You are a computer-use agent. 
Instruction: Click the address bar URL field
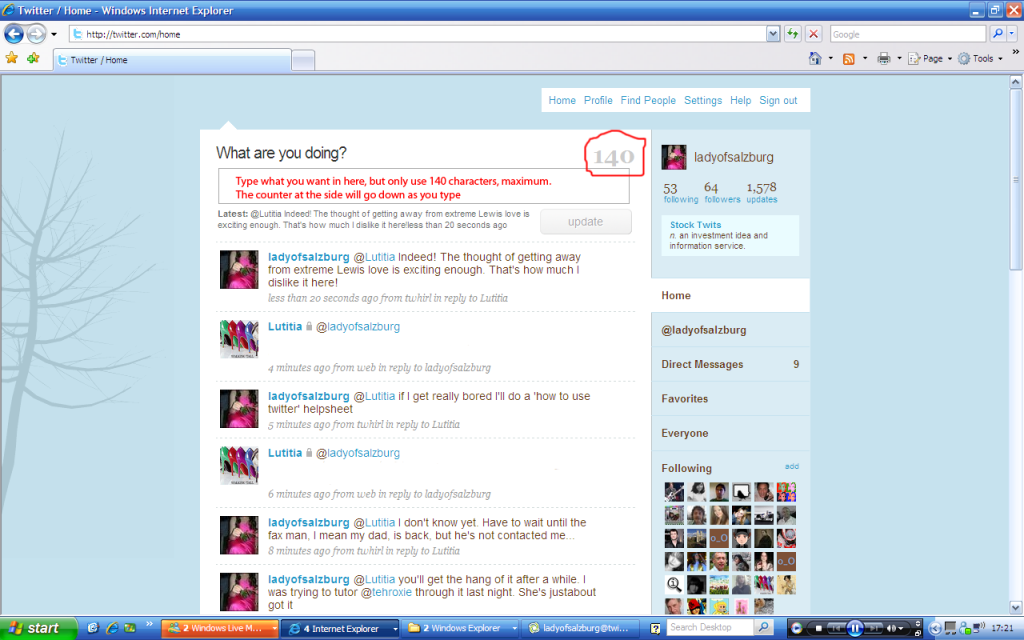417,34
